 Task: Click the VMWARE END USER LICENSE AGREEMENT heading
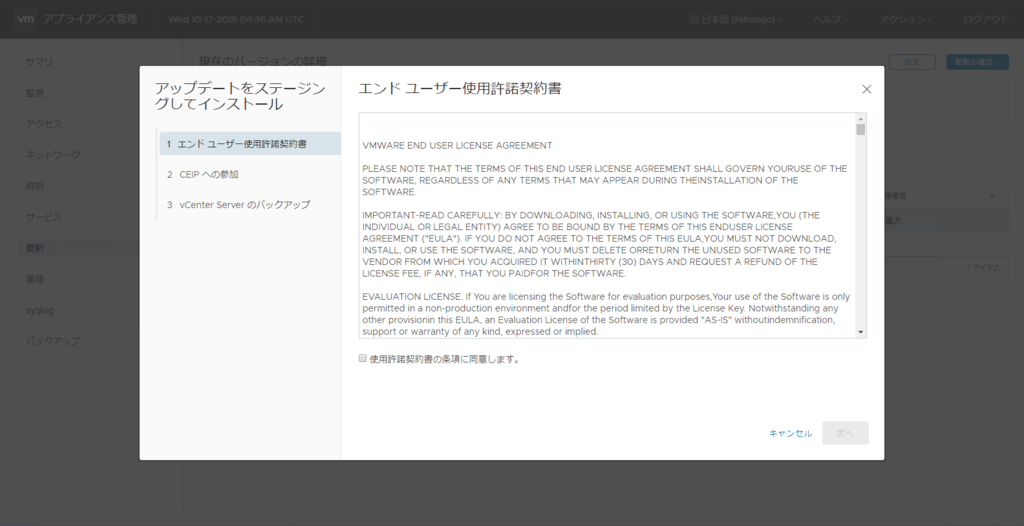click(457, 146)
